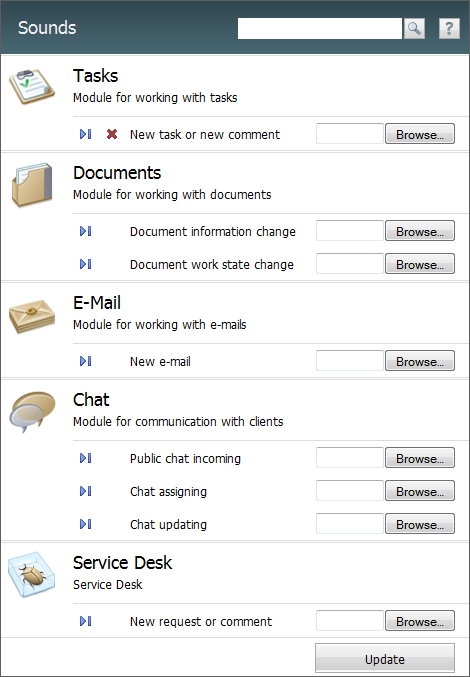Click the Tasks clipboard module icon

[x=32, y=86]
